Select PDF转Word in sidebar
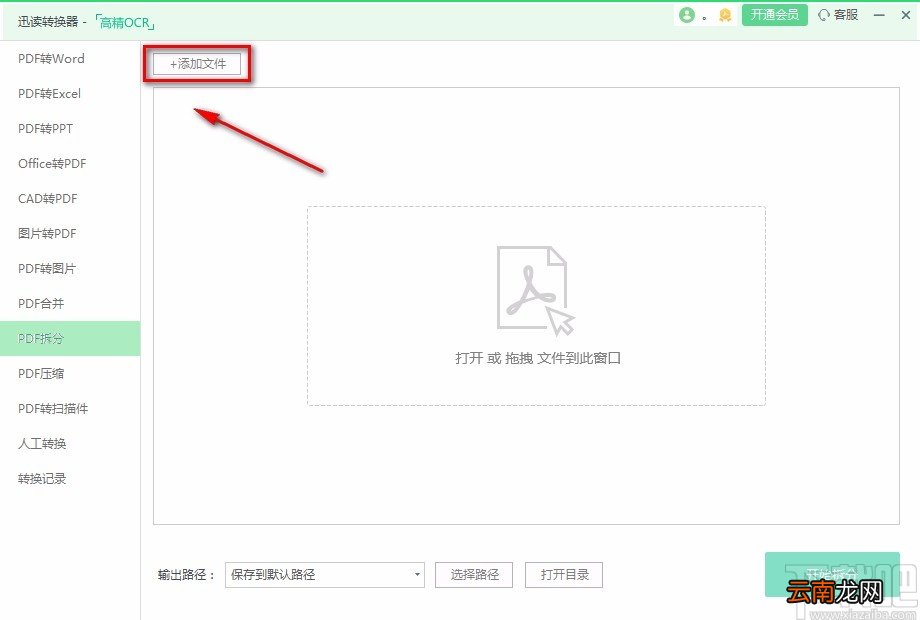The image size is (920, 620). [x=70, y=59]
